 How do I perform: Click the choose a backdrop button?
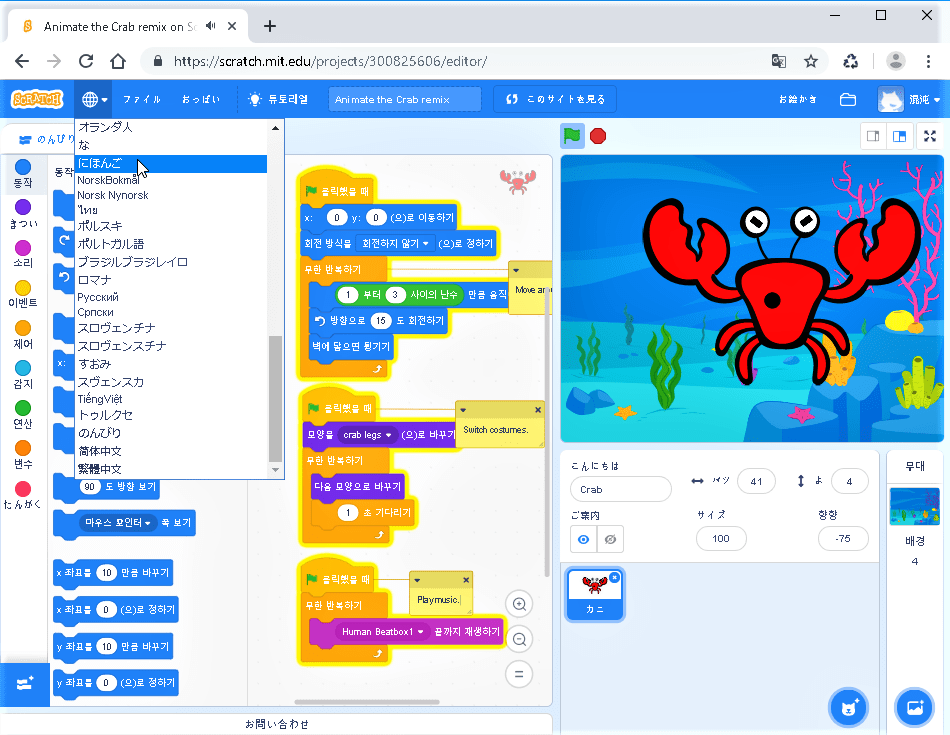pyautogui.click(x=914, y=707)
